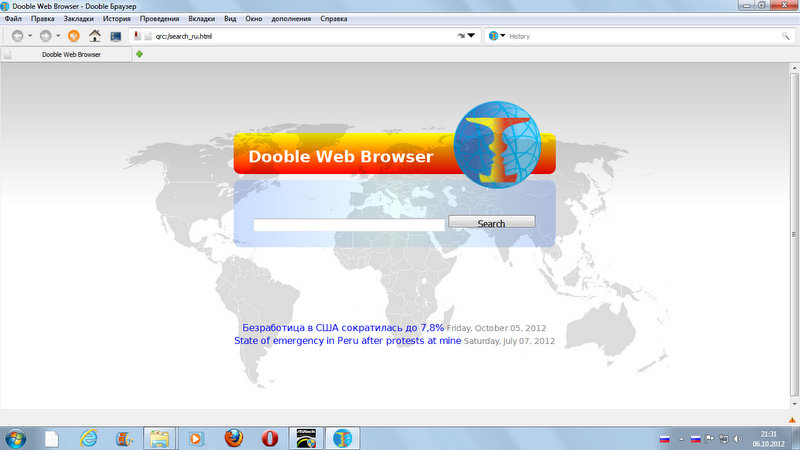Click the page search text box
Viewport: 800px width, 450px height.
(x=349, y=224)
